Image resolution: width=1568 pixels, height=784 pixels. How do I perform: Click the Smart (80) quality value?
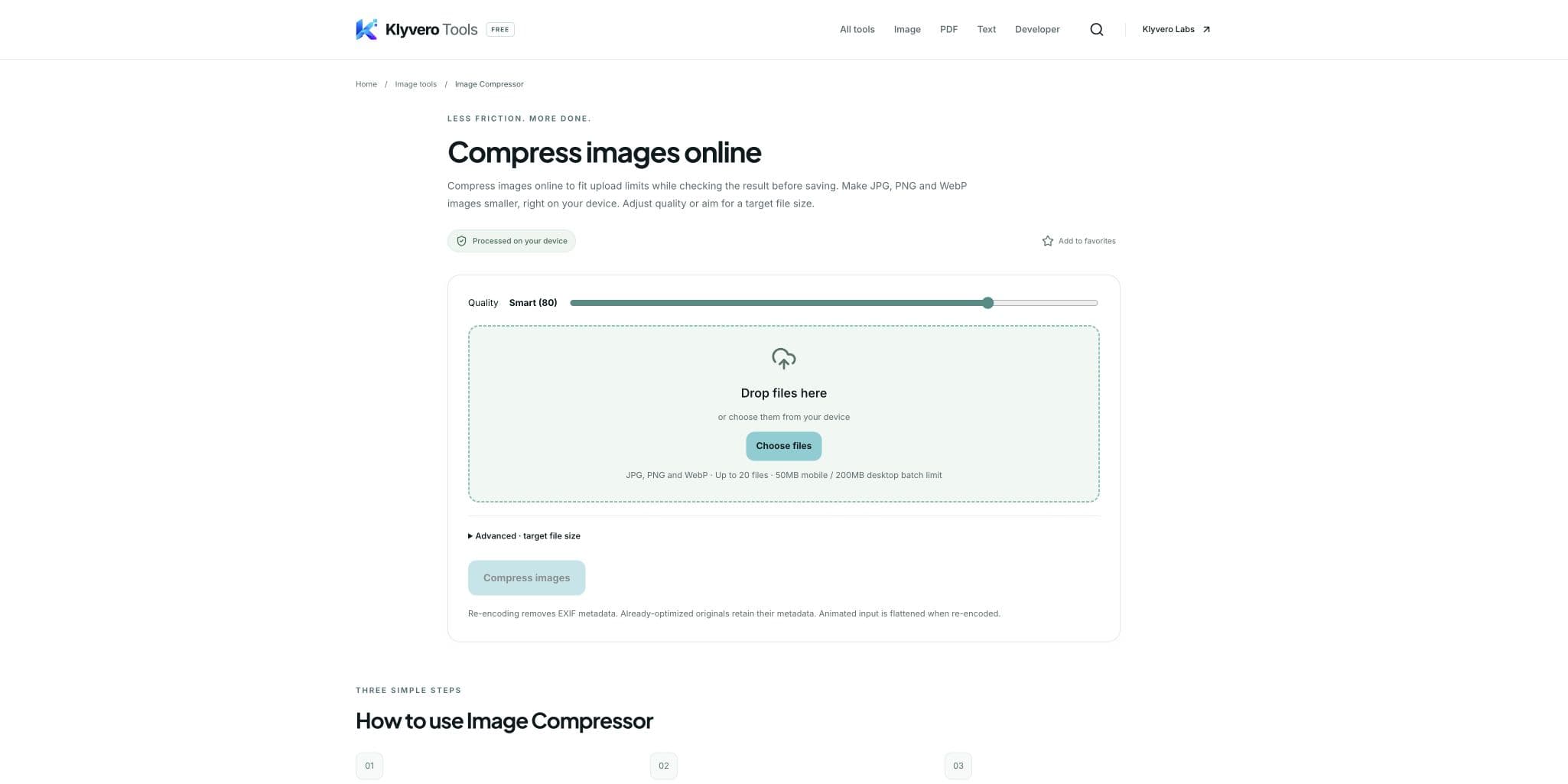pyautogui.click(x=533, y=303)
